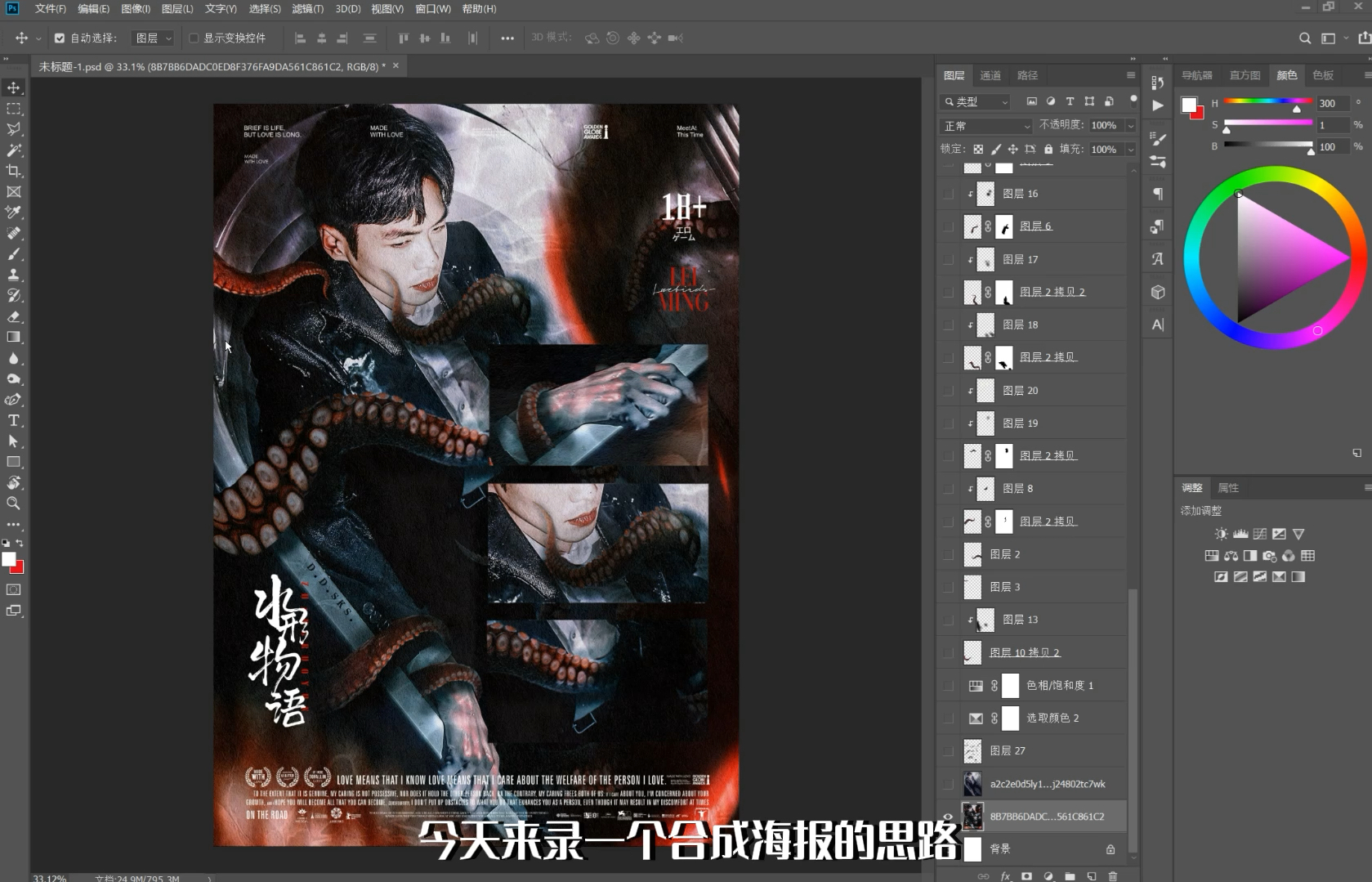Toggle visibility of layer 8B7BB6DADC...561C861C2
The height and width of the screenshot is (882, 1372).
pyautogui.click(x=948, y=816)
